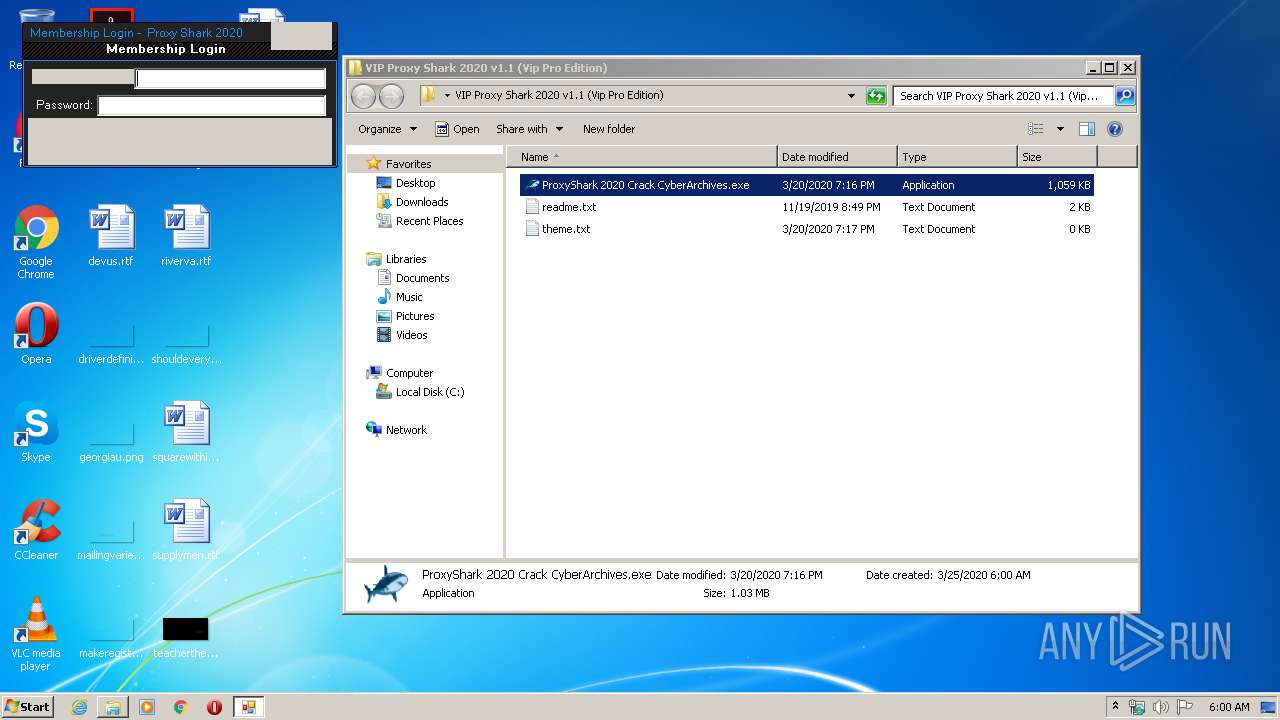Click the network tray icon
This screenshot has width=1280, height=720.
[1137, 707]
